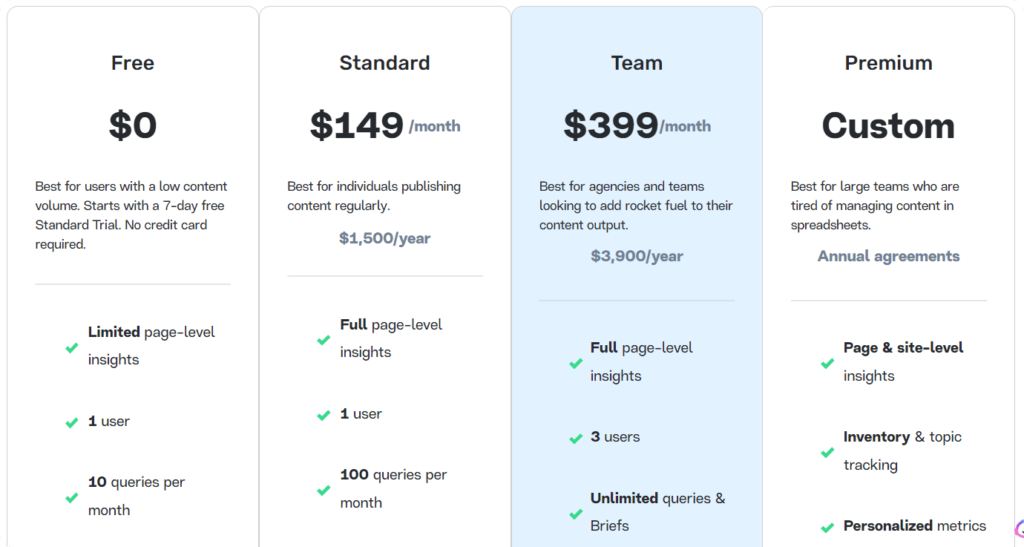Click the $3,900/year annual price
1024x547 pixels.
click(x=637, y=256)
